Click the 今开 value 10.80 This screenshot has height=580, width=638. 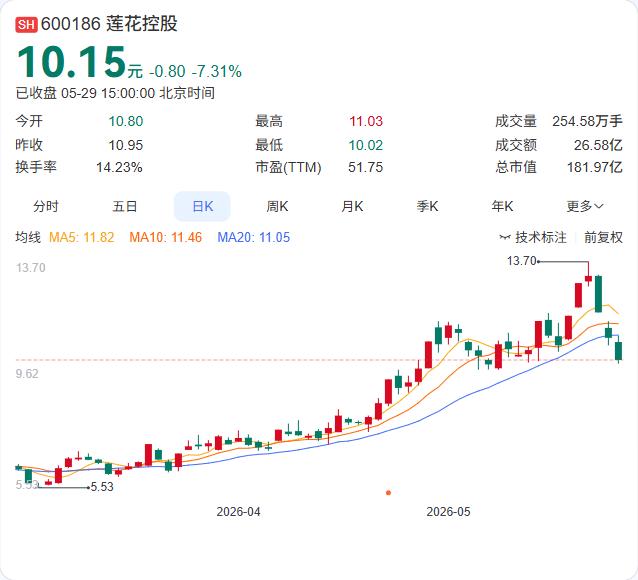tap(126, 121)
